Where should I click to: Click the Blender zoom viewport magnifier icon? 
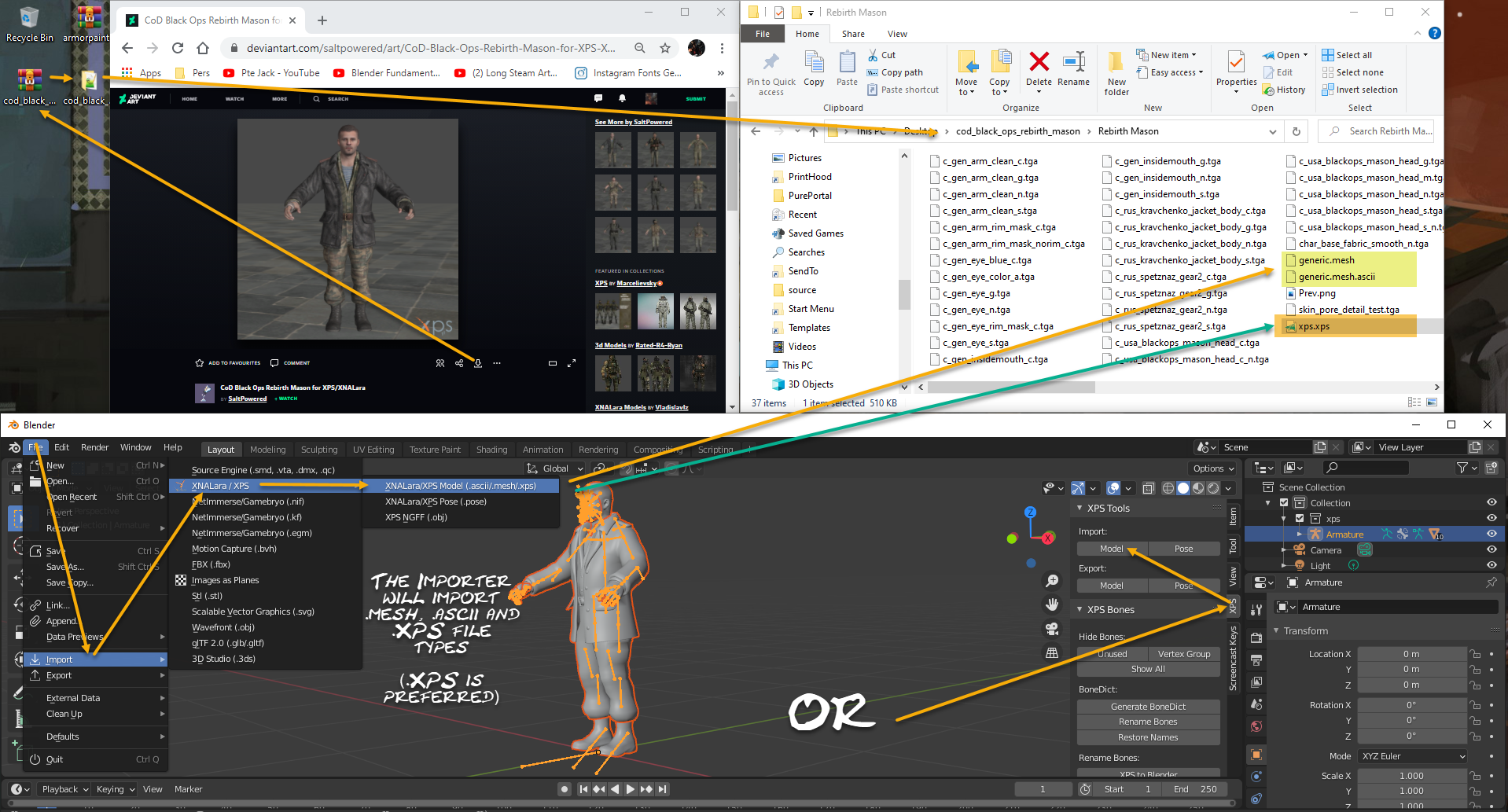[x=1052, y=581]
